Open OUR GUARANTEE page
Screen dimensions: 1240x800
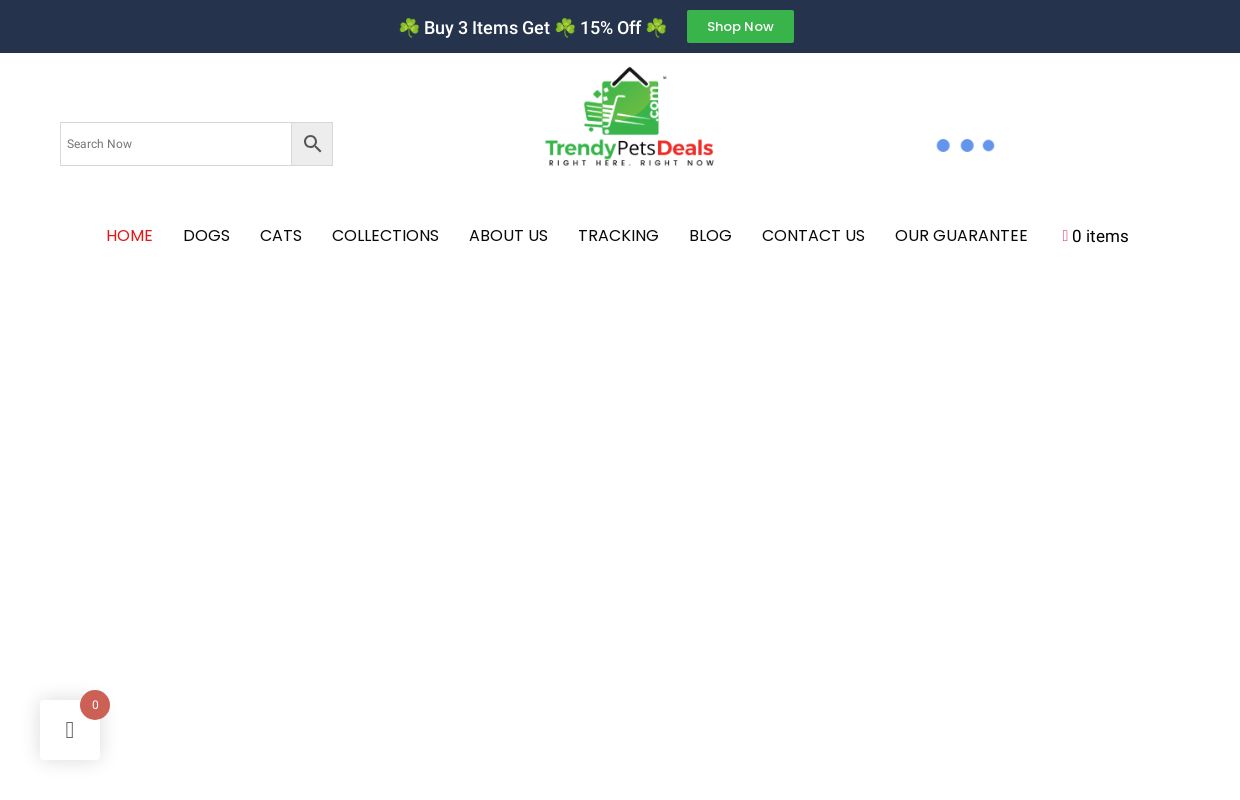tap(961, 236)
